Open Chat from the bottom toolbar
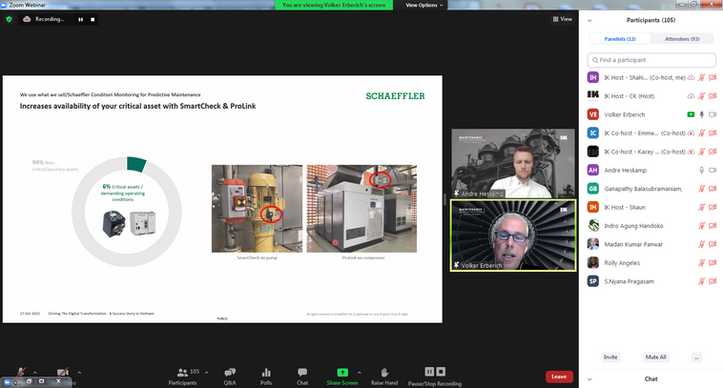The width and height of the screenshot is (723, 388). (302, 376)
